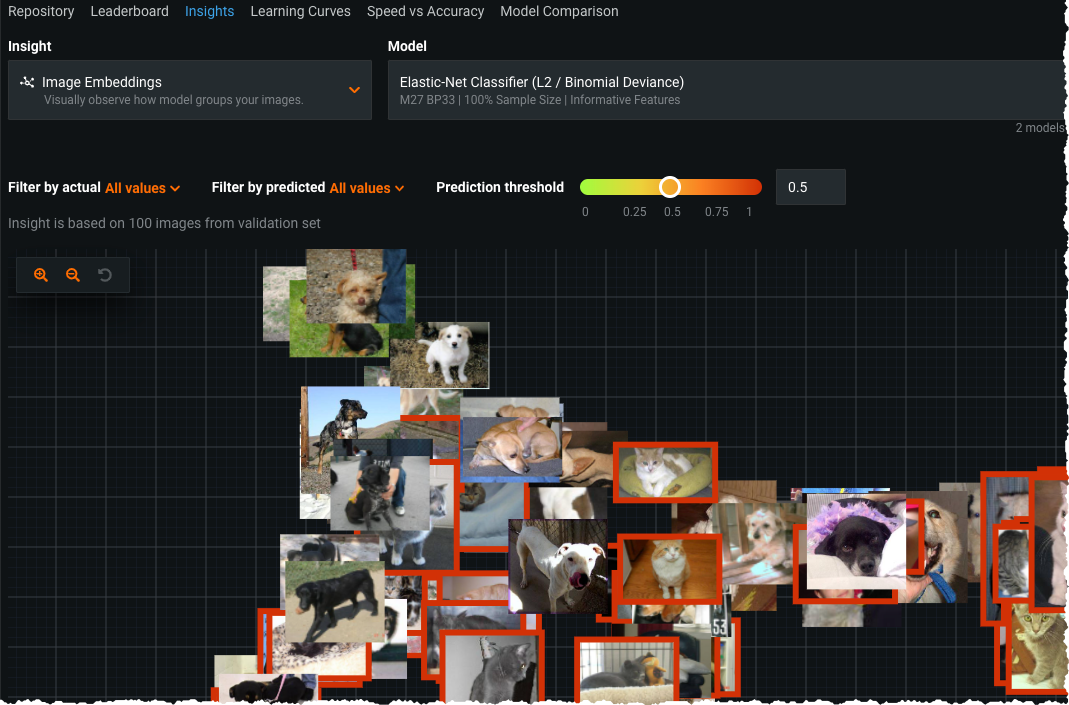The height and width of the screenshot is (705, 1069).
Task: Switch to the Leaderboard tab
Action: pos(130,12)
